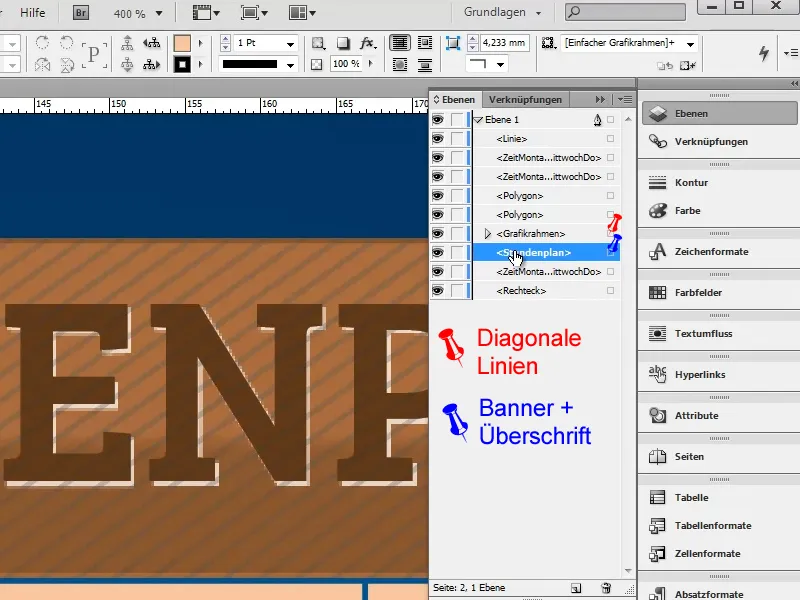The image size is (800, 600).
Task: Click the select content icon
Action: pos(127,65)
